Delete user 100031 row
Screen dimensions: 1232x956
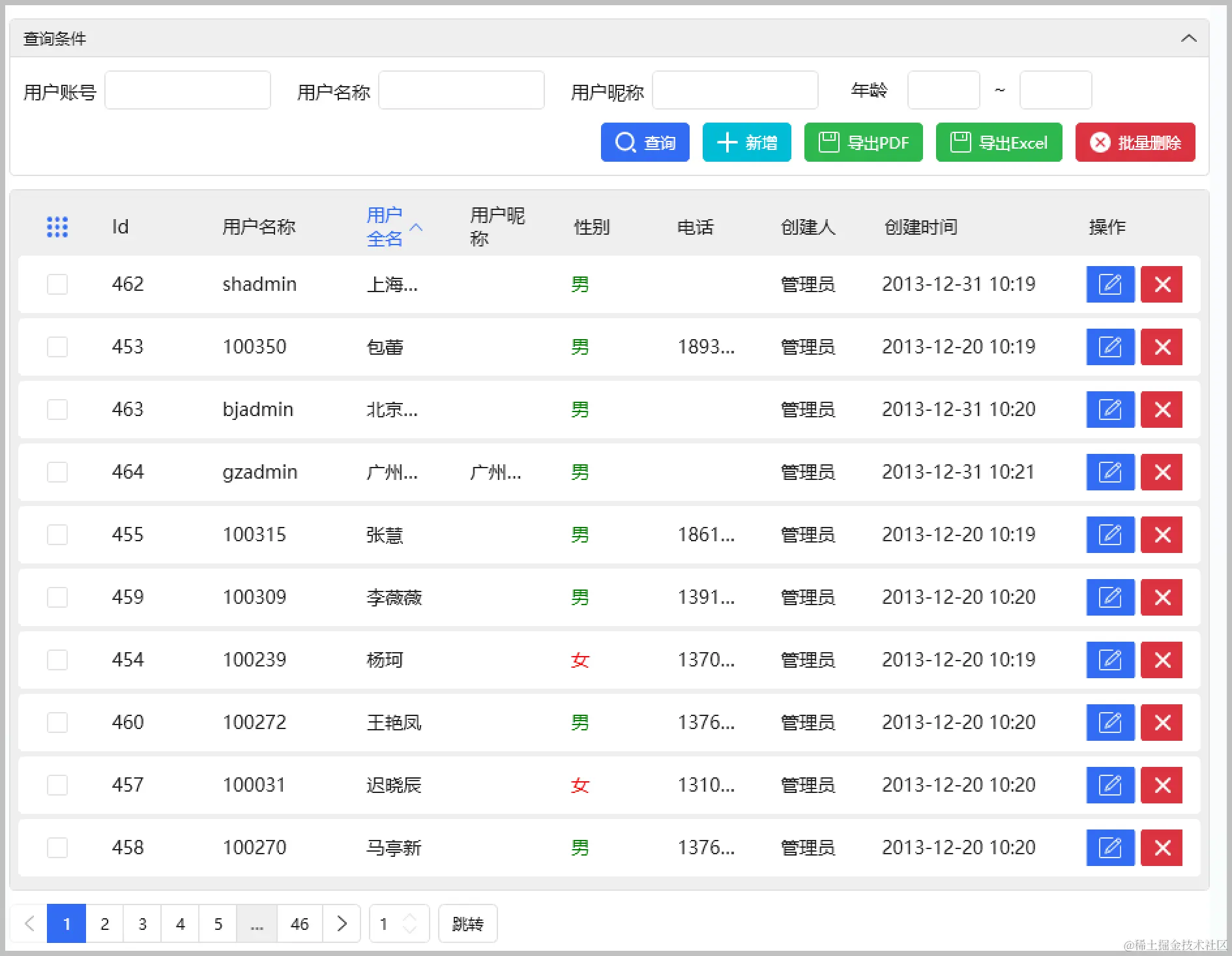[x=1162, y=785]
